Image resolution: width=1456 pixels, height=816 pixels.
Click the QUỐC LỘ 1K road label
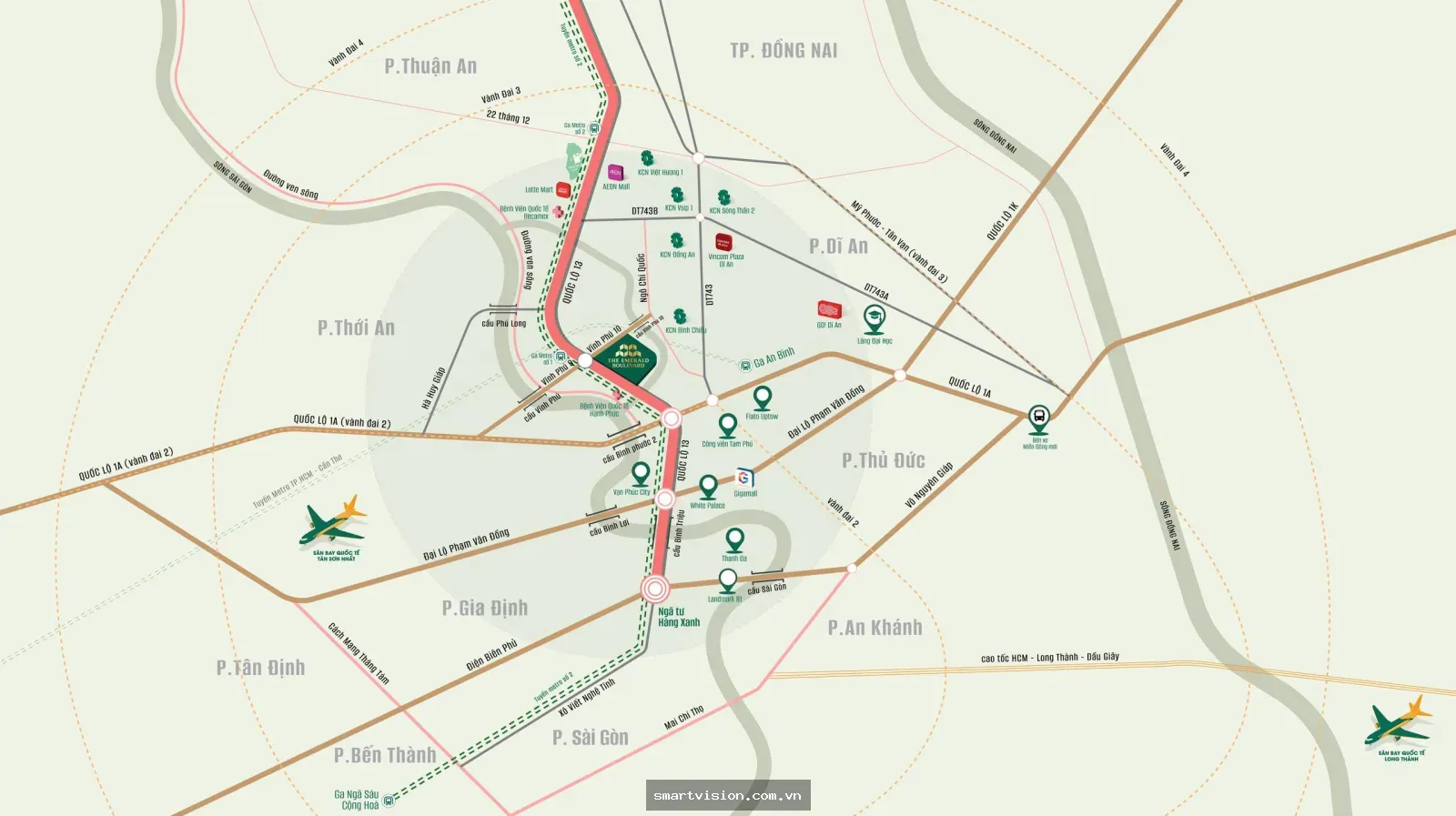click(1003, 221)
